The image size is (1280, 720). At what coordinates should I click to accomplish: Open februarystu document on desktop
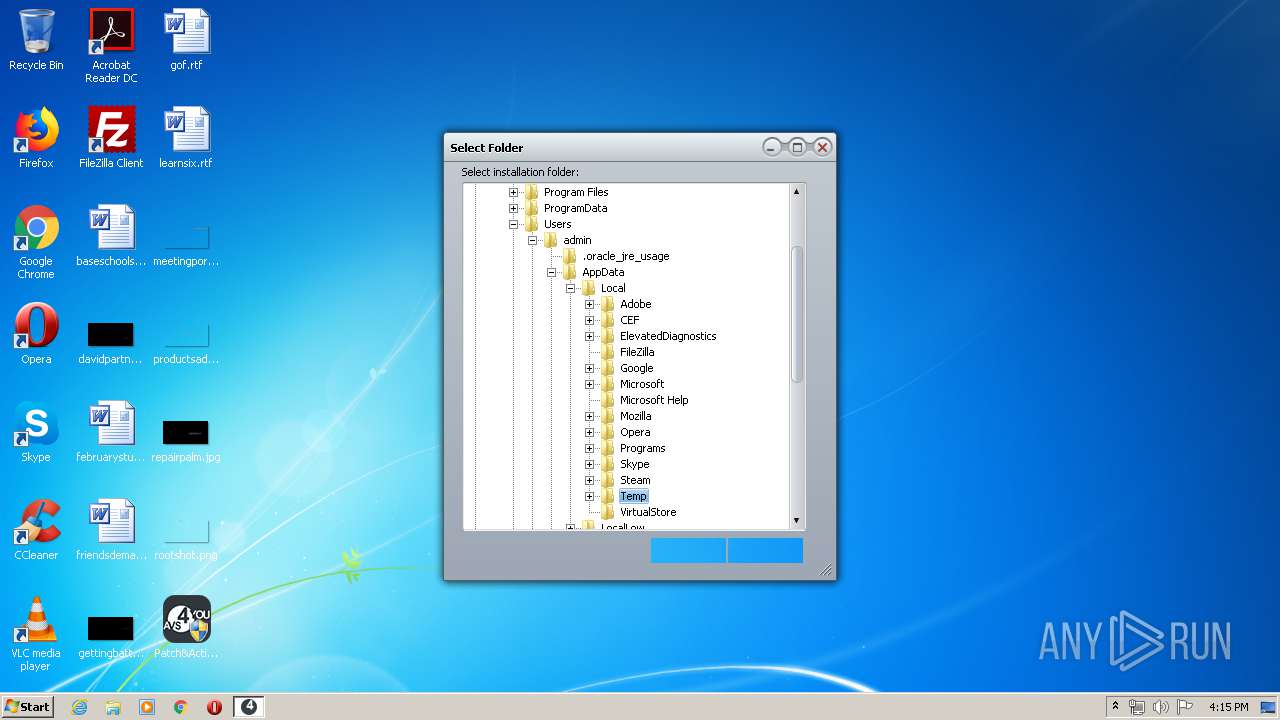(x=111, y=432)
